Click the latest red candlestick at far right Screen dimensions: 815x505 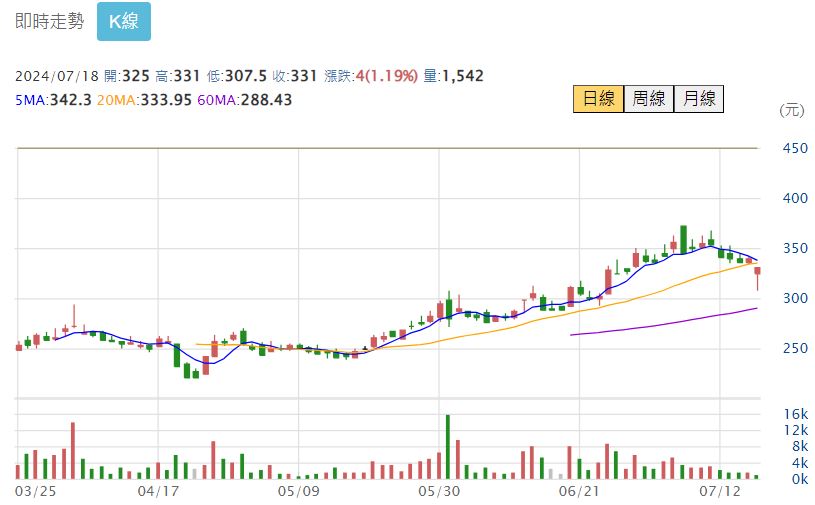tap(758, 272)
